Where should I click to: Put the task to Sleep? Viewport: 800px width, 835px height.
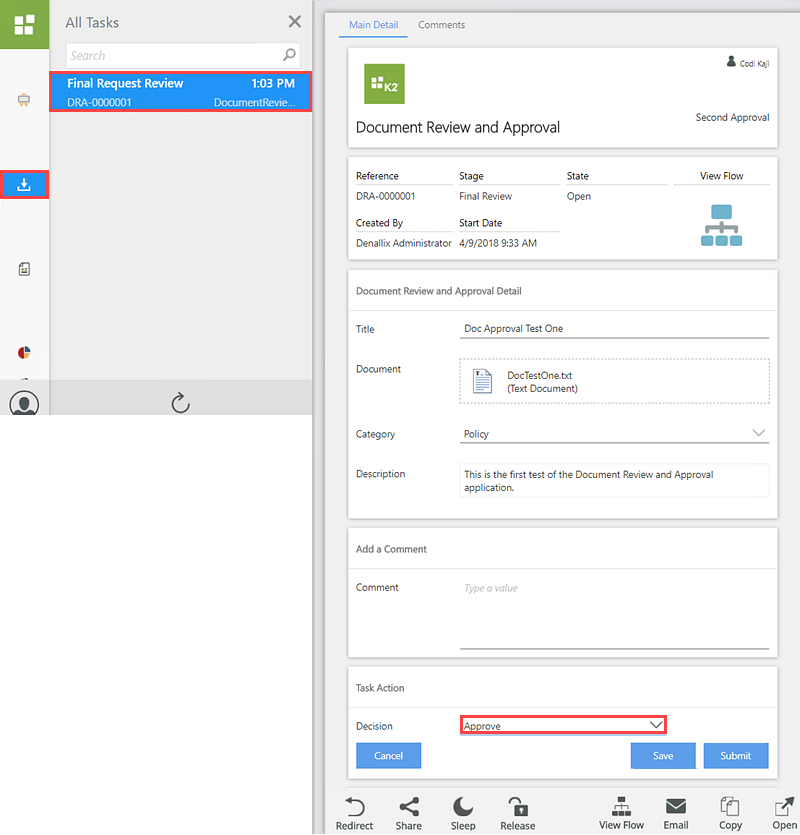[463, 807]
